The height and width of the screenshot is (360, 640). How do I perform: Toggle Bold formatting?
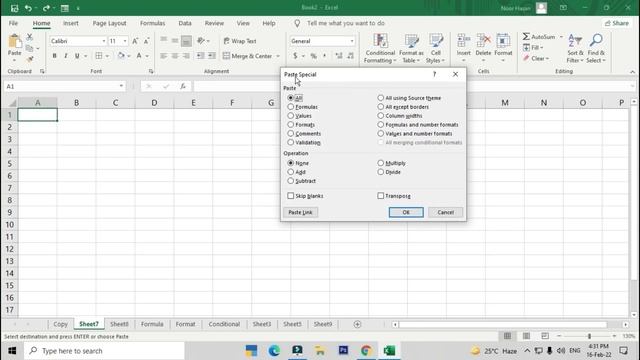coord(54,56)
